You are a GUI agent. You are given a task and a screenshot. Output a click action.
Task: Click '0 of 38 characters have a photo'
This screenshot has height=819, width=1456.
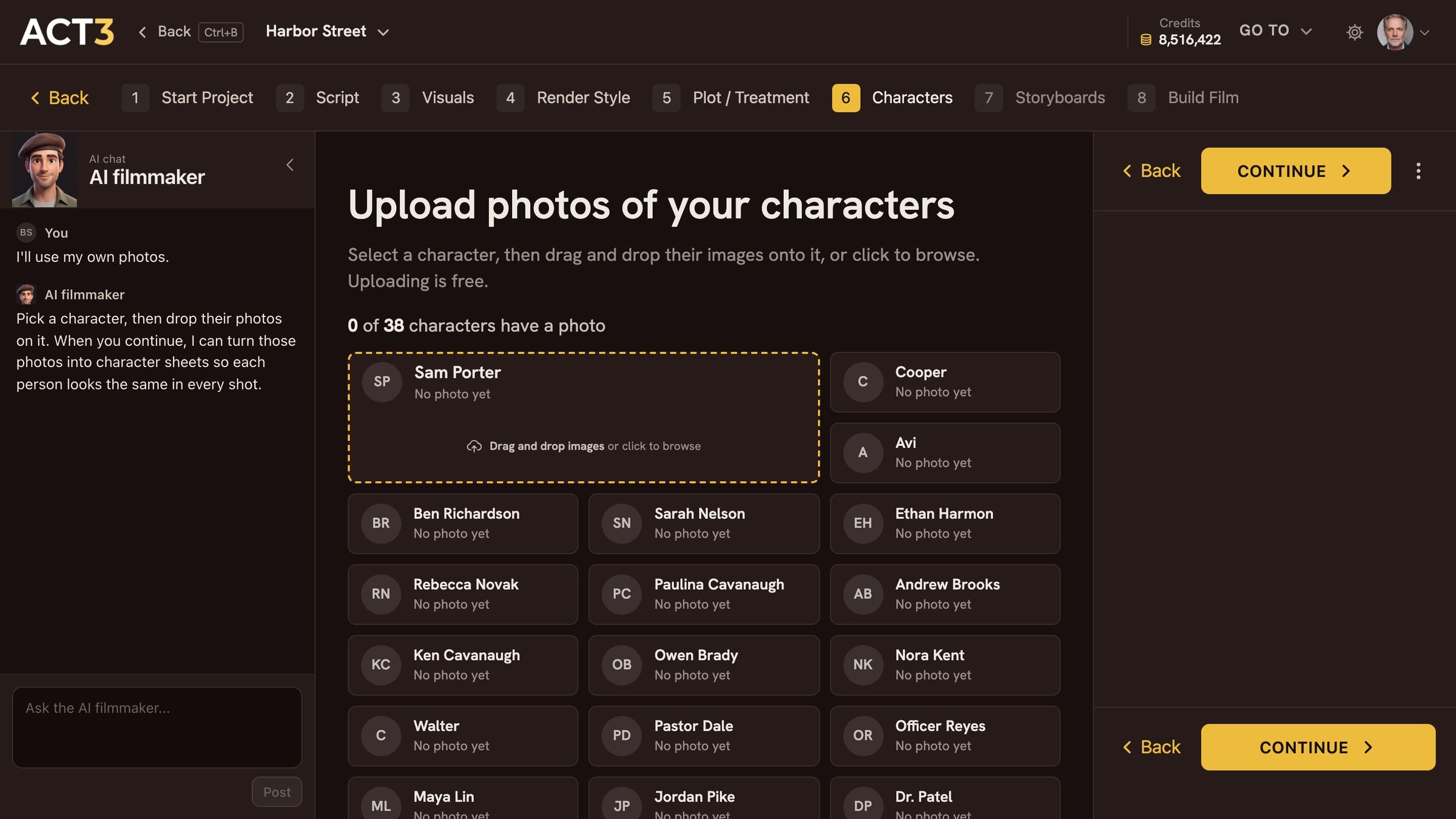[476, 326]
